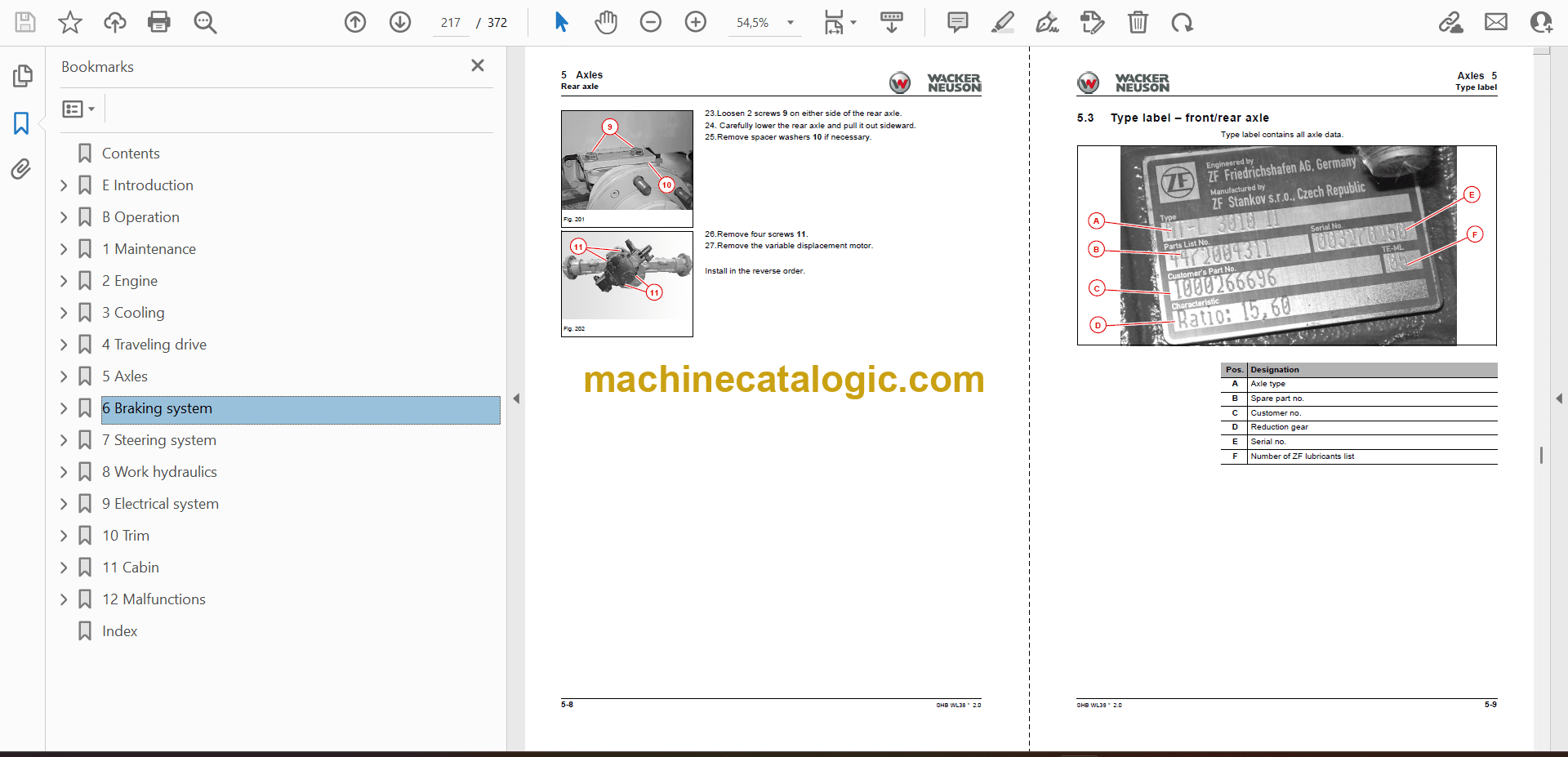The width and height of the screenshot is (1568, 757).
Task: Expand the 9 Electrical system bookmark
Action: (x=64, y=504)
